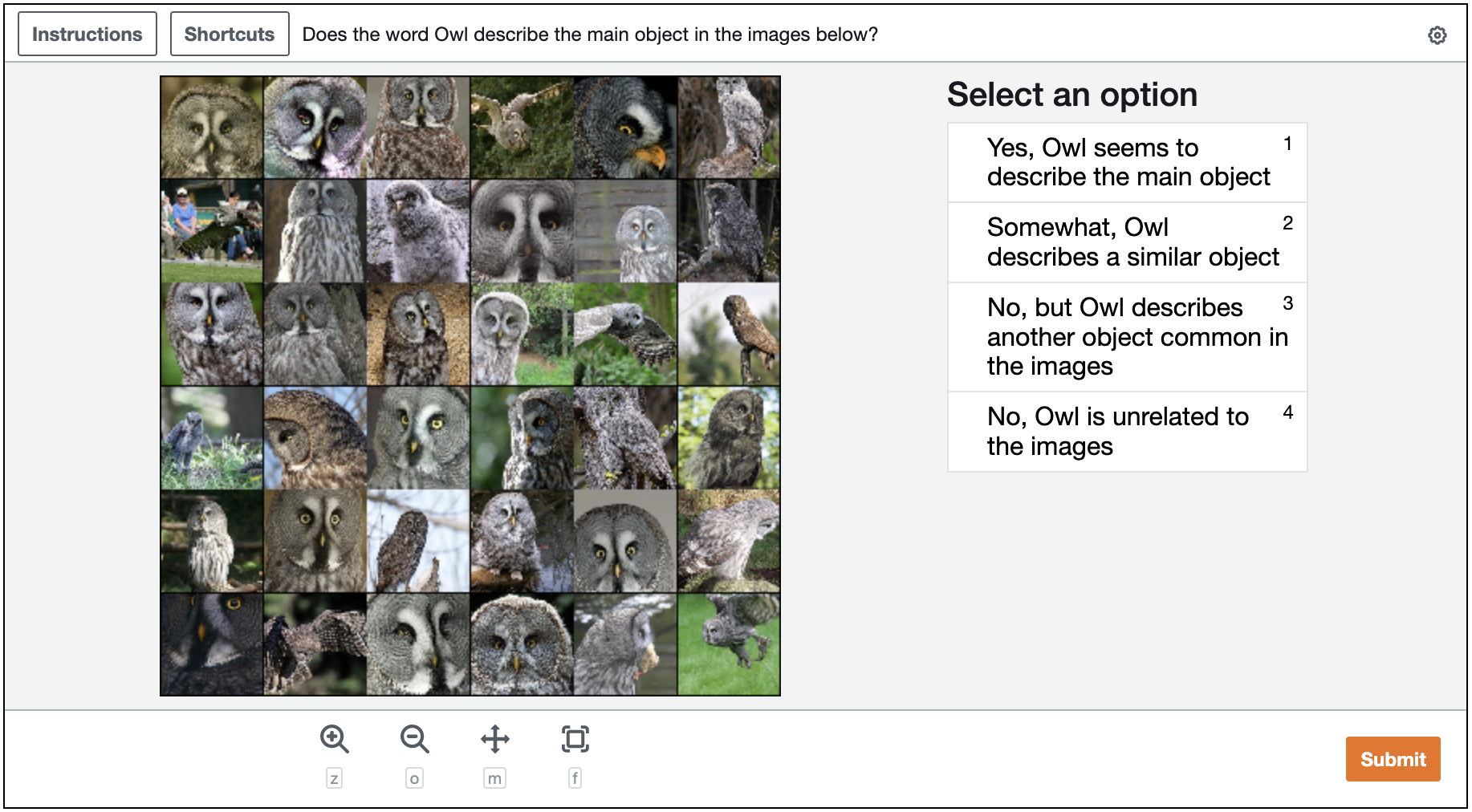The height and width of the screenshot is (812, 1472).
Task: Click the fit-to-screen frame icon
Action: coord(575,739)
